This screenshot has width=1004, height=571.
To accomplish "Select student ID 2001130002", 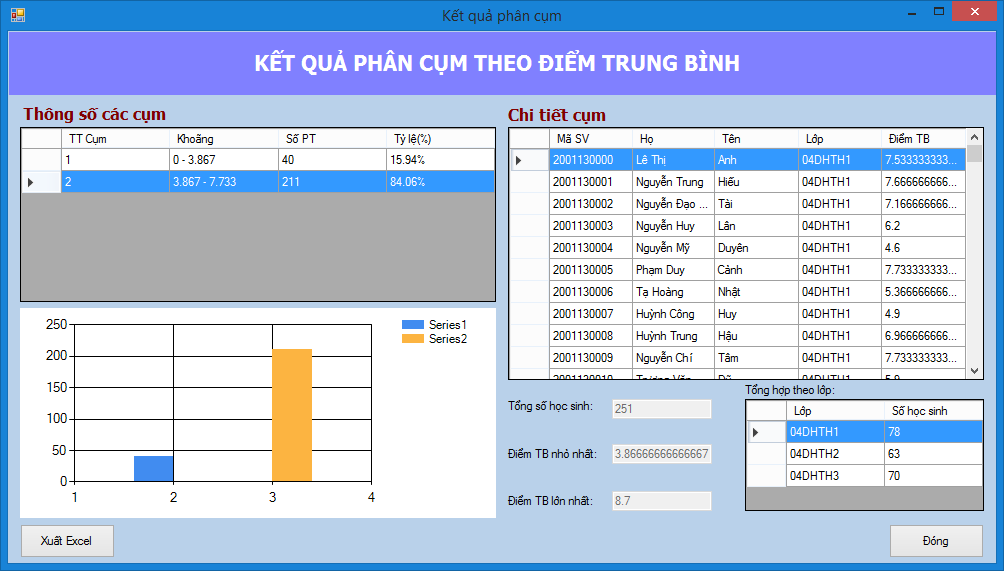I will [591, 204].
